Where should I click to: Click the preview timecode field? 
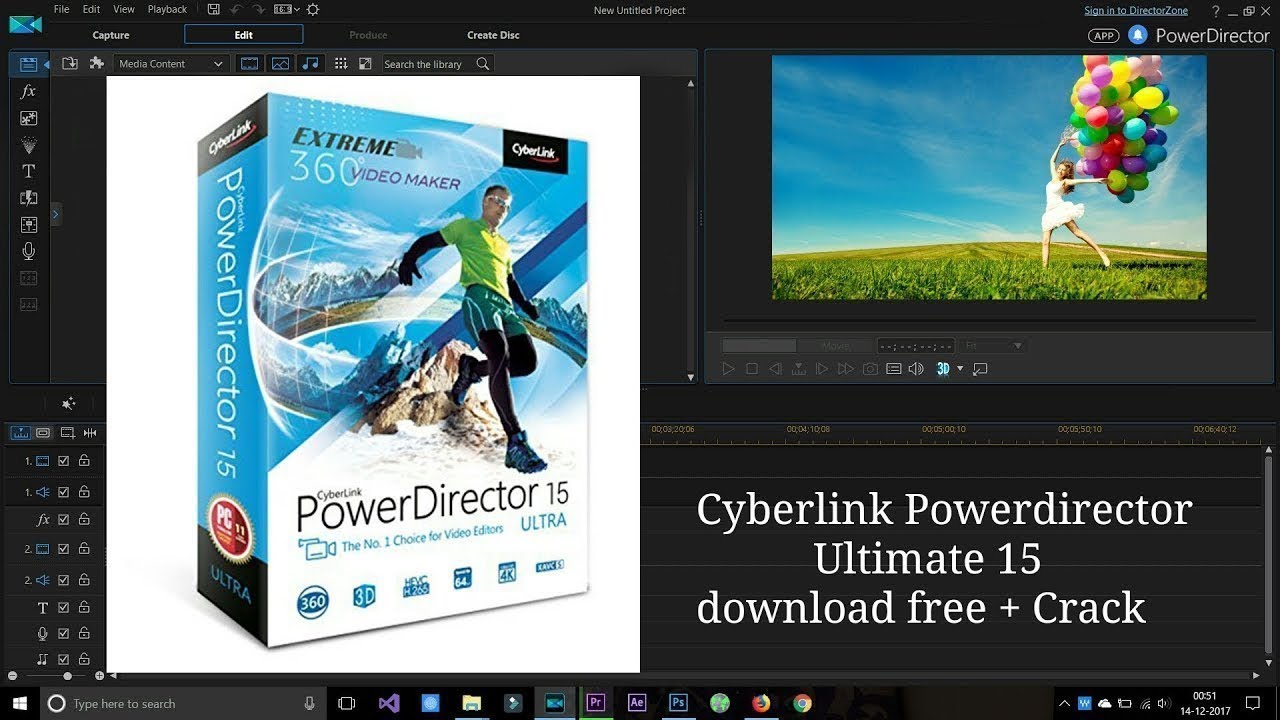(x=915, y=346)
